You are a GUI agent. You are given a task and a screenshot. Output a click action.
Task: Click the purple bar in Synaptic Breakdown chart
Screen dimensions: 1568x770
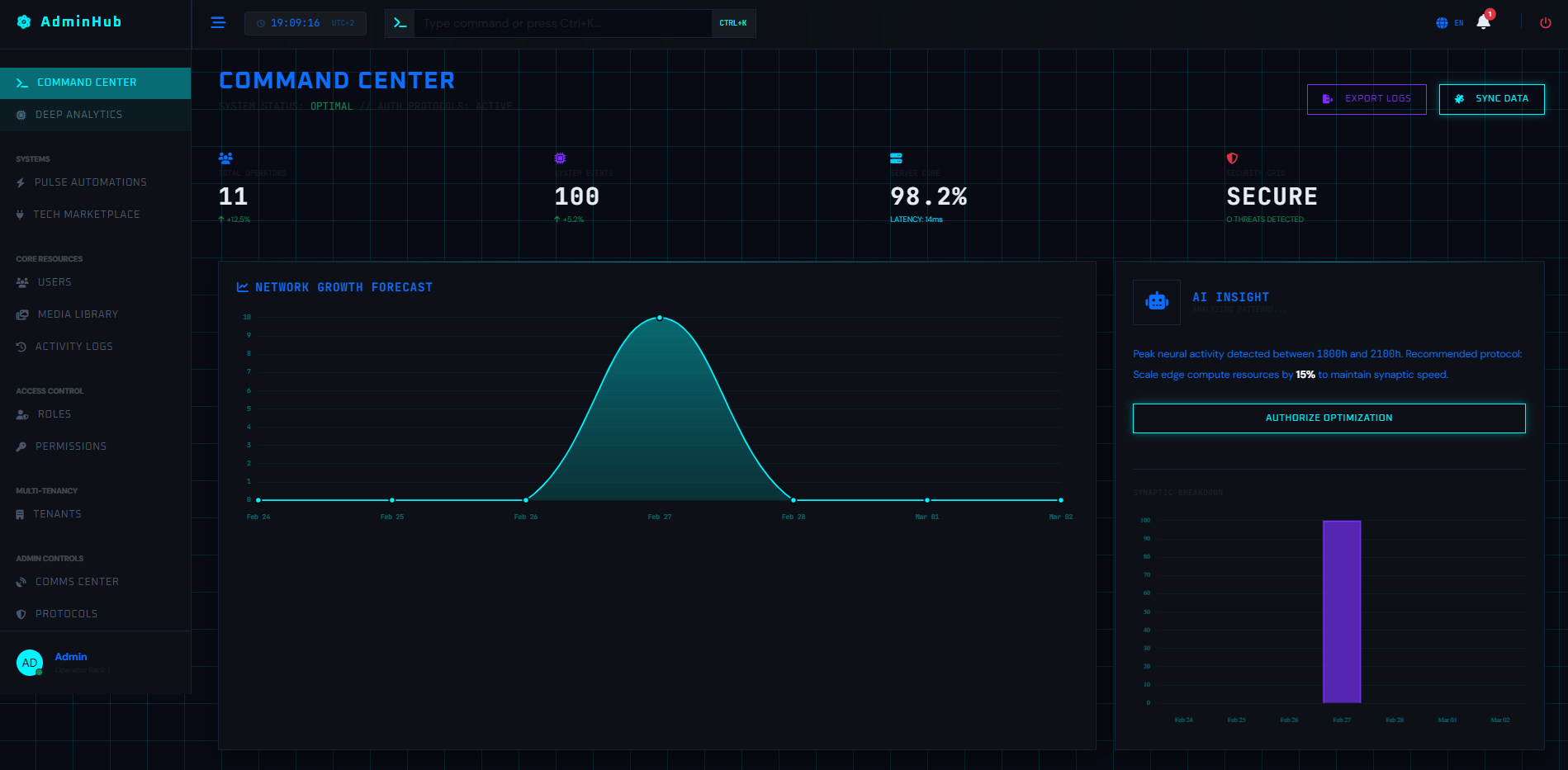point(1342,611)
